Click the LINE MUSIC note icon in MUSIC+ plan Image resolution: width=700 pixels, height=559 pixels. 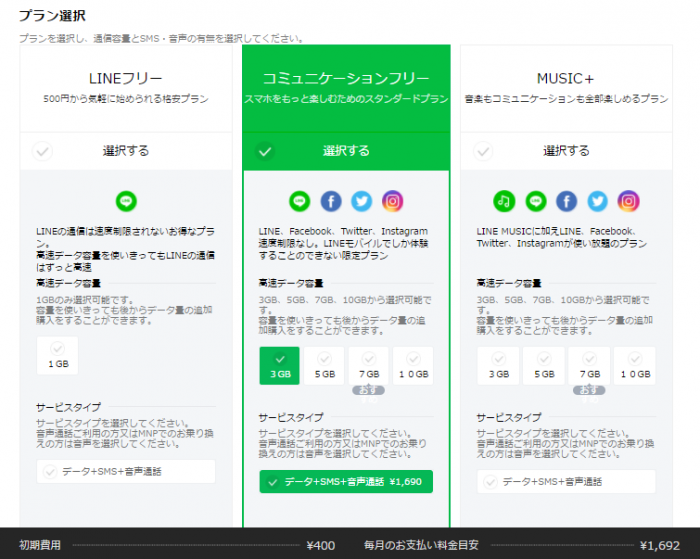coord(504,201)
